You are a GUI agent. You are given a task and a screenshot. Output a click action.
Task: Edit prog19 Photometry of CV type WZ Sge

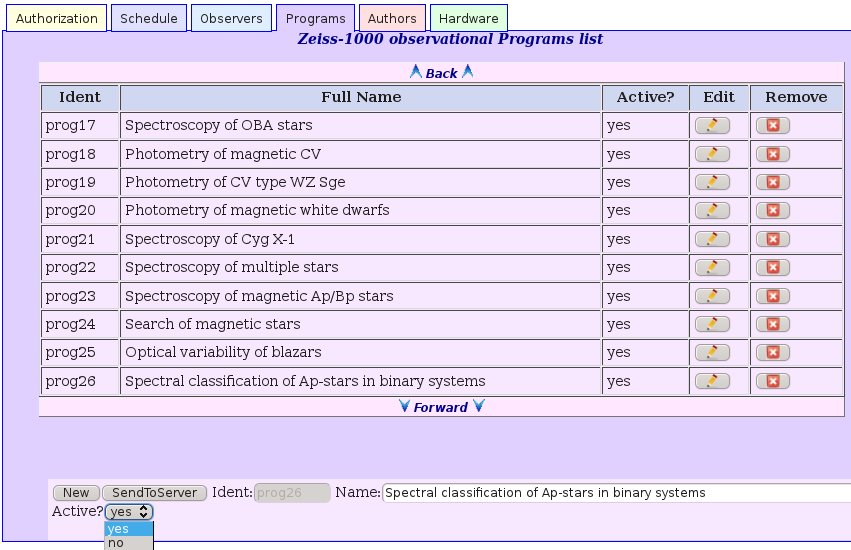pyautogui.click(x=712, y=182)
